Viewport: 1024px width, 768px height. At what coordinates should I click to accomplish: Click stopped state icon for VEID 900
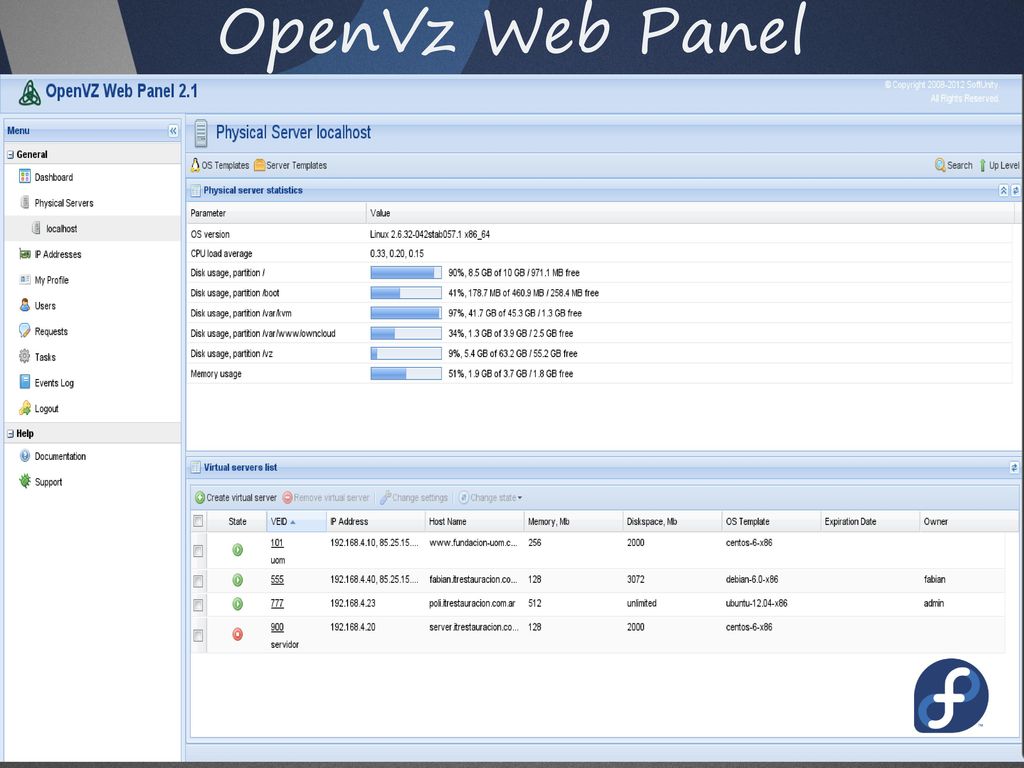238,634
